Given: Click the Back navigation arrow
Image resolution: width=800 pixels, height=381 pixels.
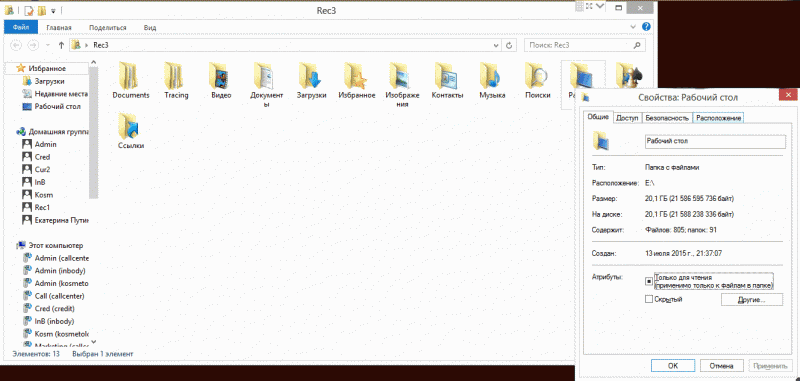Looking at the screenshot, I should click(16, 45).
